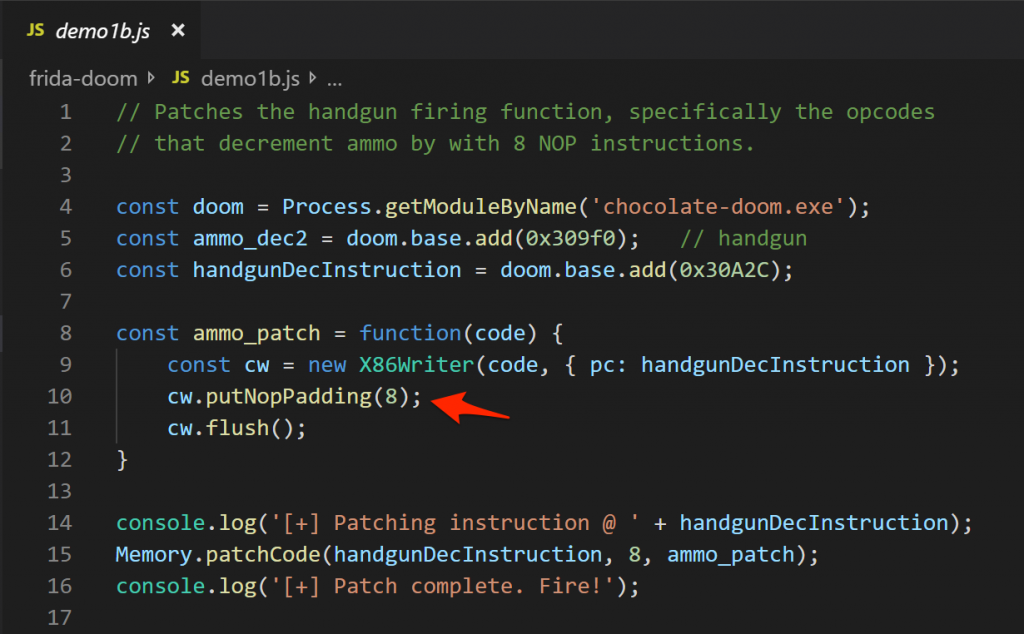Place cursor on putNopPadding call
This screenshot has height=634, width=1024.
tap(288, 397)
